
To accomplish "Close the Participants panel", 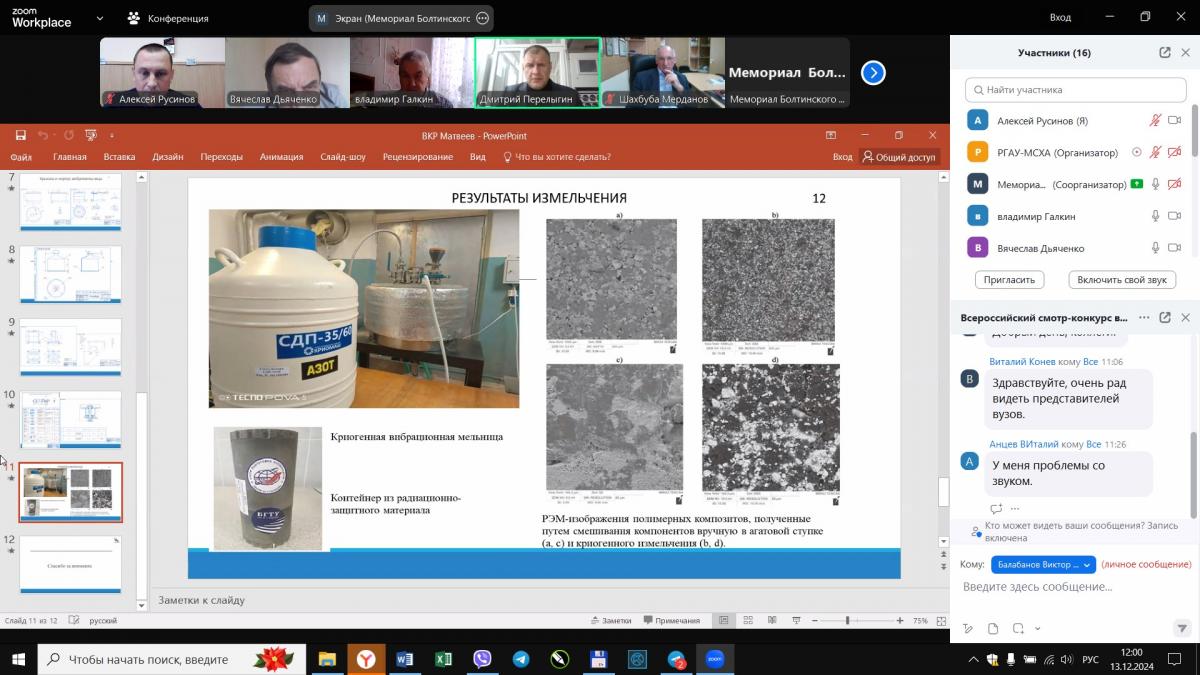I will click(1186, 53).
